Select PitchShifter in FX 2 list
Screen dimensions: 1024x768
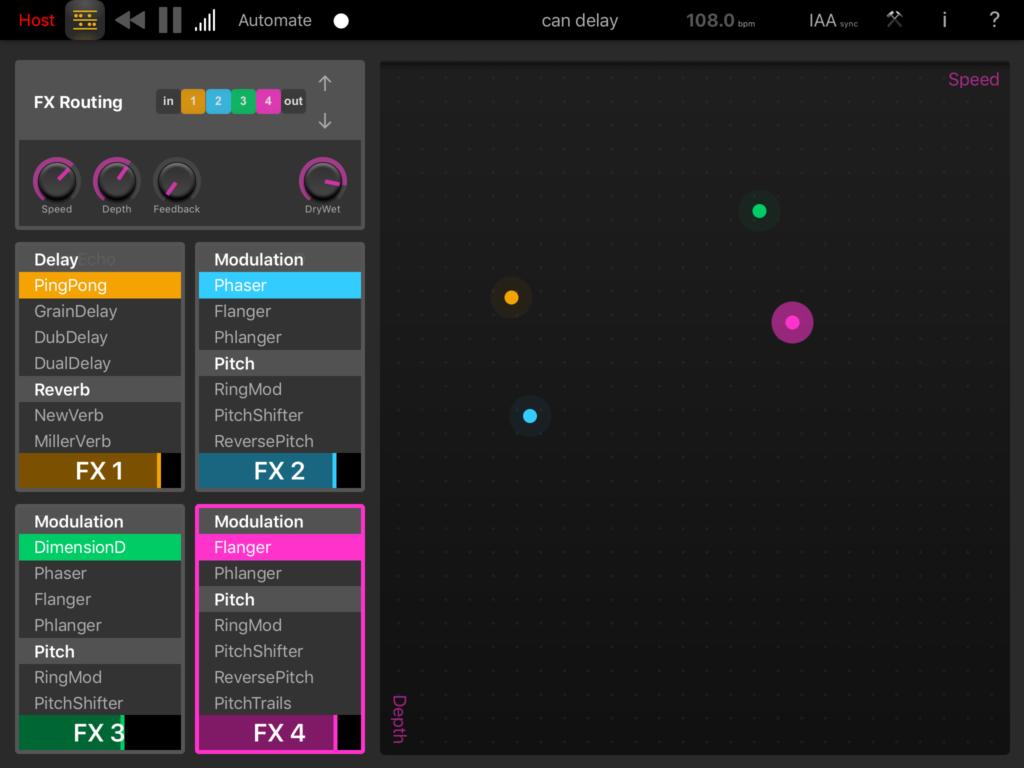[x=280, y=415]
